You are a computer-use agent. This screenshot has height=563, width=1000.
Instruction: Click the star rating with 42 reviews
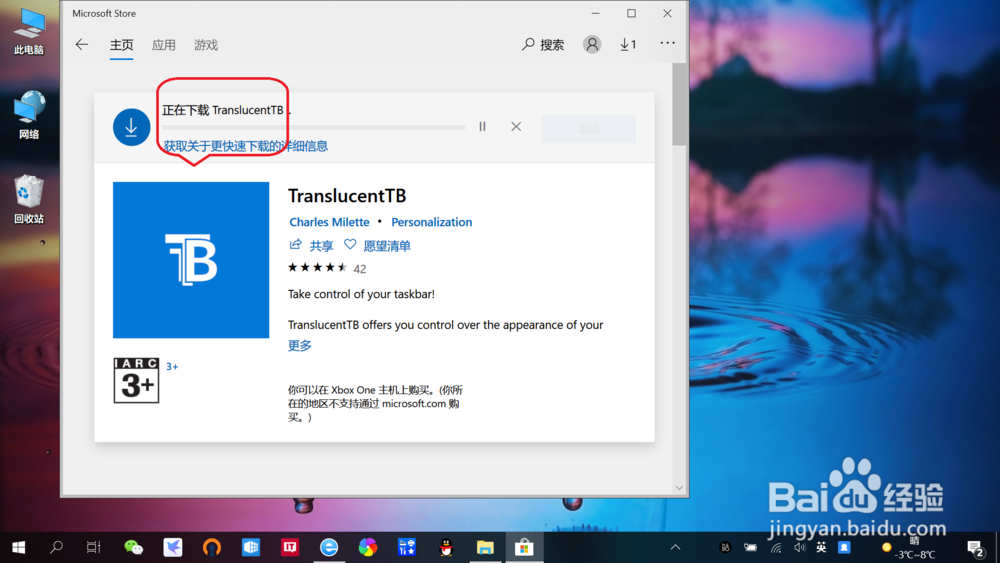pyautogui.click(x=327, y=268)
